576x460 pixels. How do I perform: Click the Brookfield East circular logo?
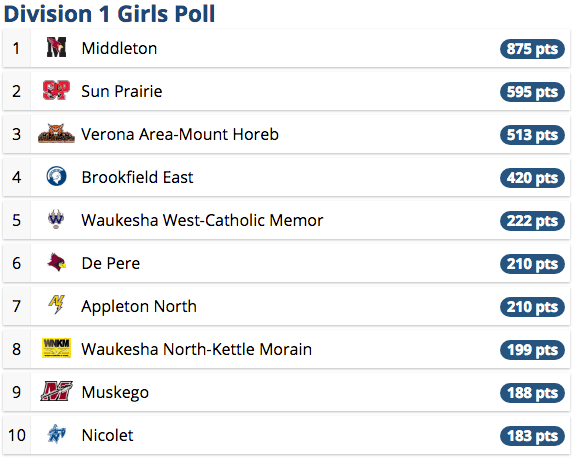coord(56,176)
